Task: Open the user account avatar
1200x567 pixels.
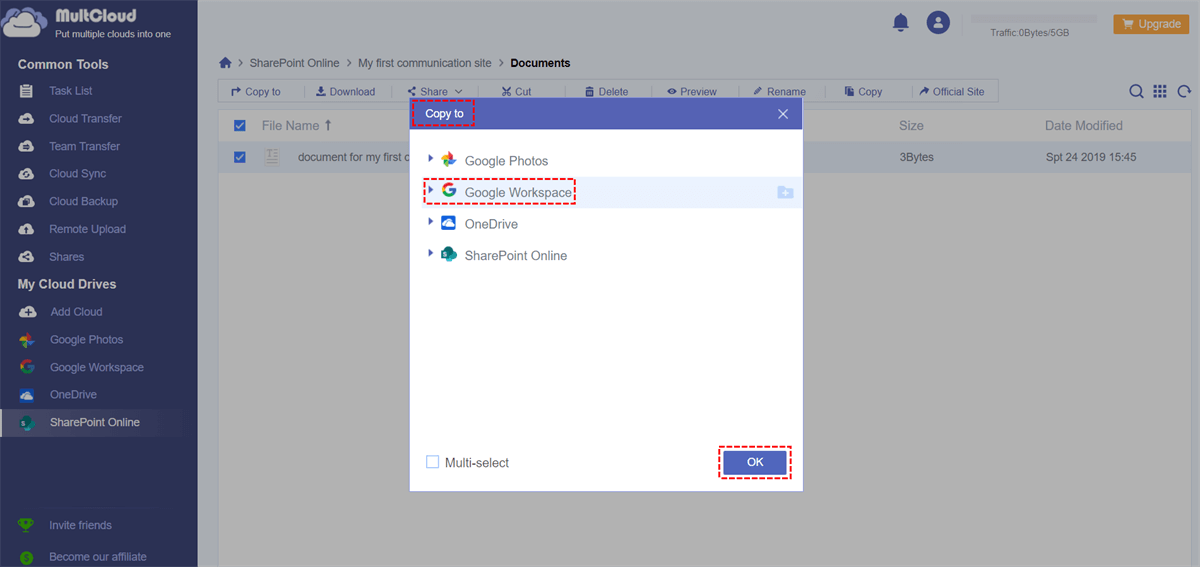Action: (938, 22)
